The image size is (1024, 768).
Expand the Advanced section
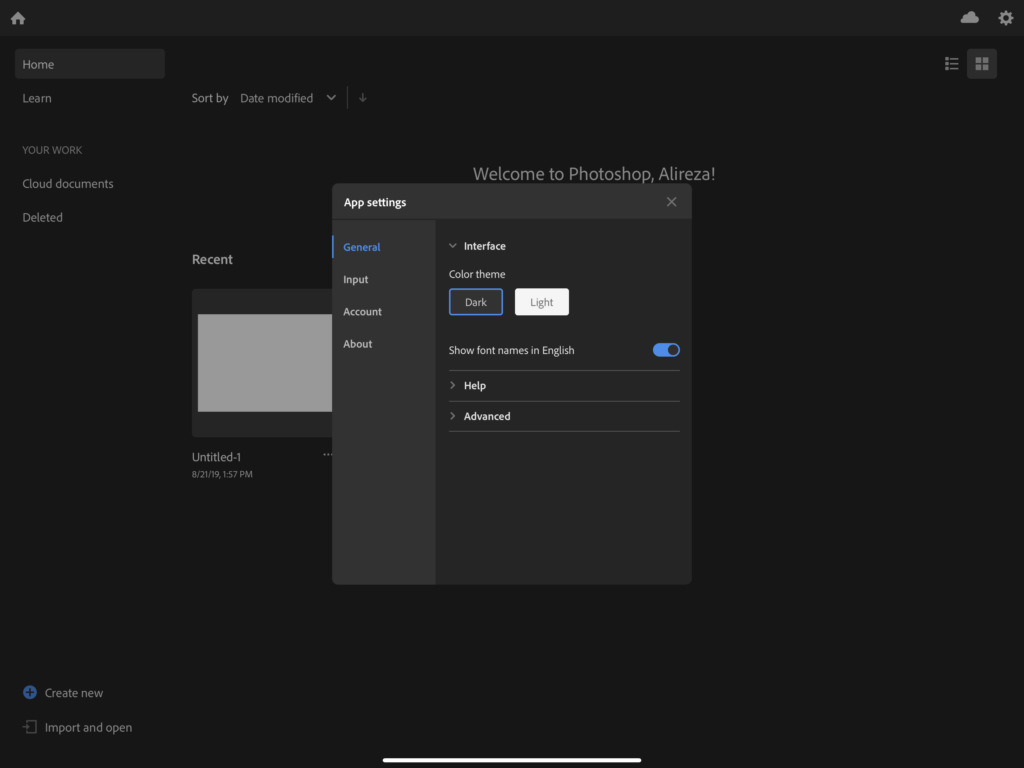[484, 416]
